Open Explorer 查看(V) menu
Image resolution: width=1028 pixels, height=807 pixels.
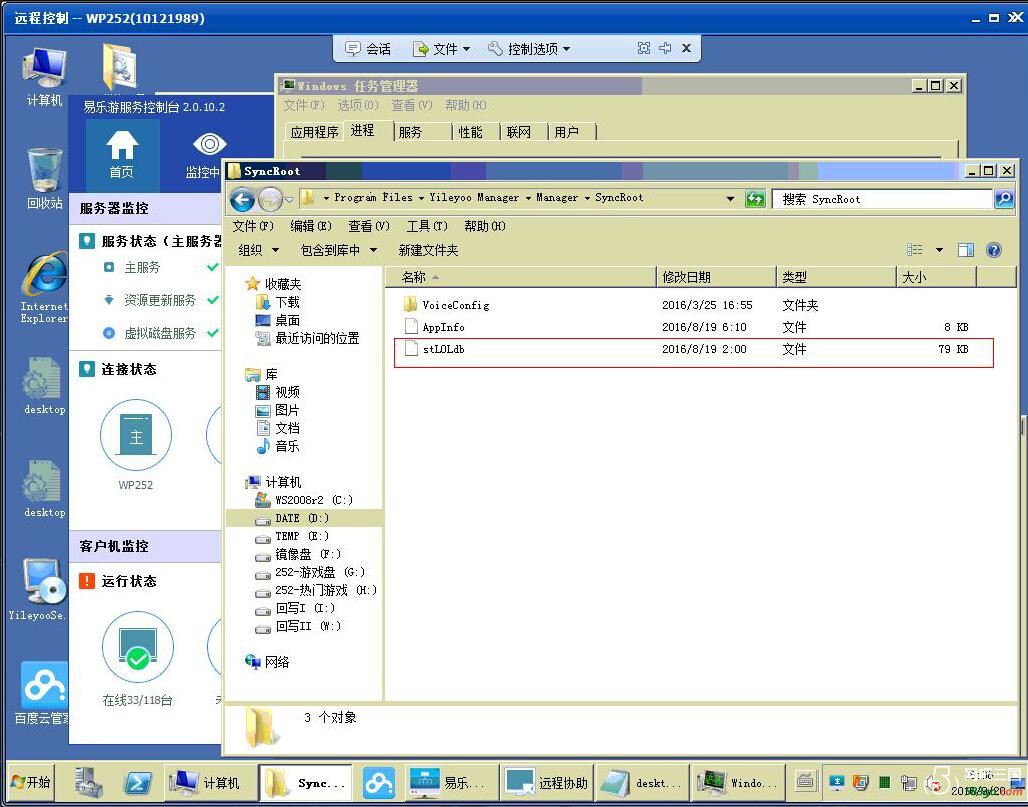tap(368, 226)
